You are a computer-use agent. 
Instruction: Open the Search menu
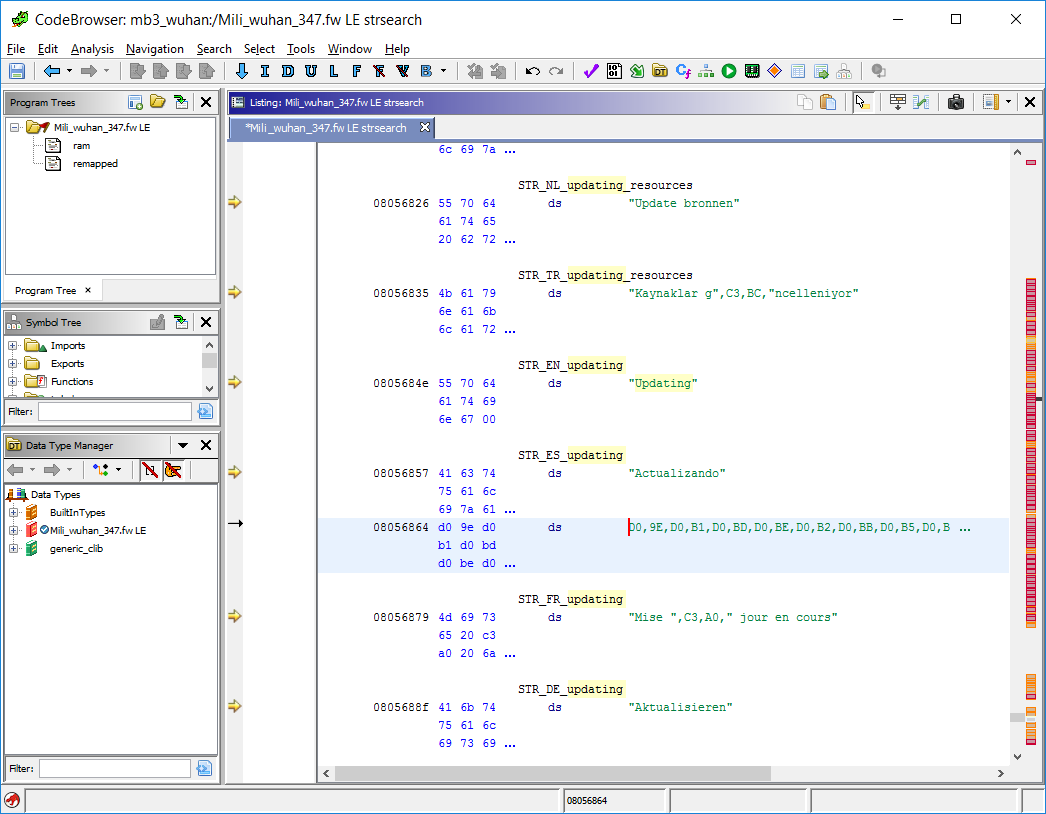pos(214,49)
